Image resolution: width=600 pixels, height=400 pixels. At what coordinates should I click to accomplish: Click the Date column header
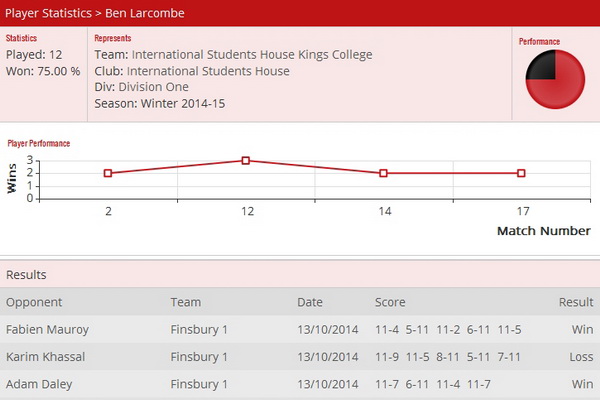click(x=310, y=302)
